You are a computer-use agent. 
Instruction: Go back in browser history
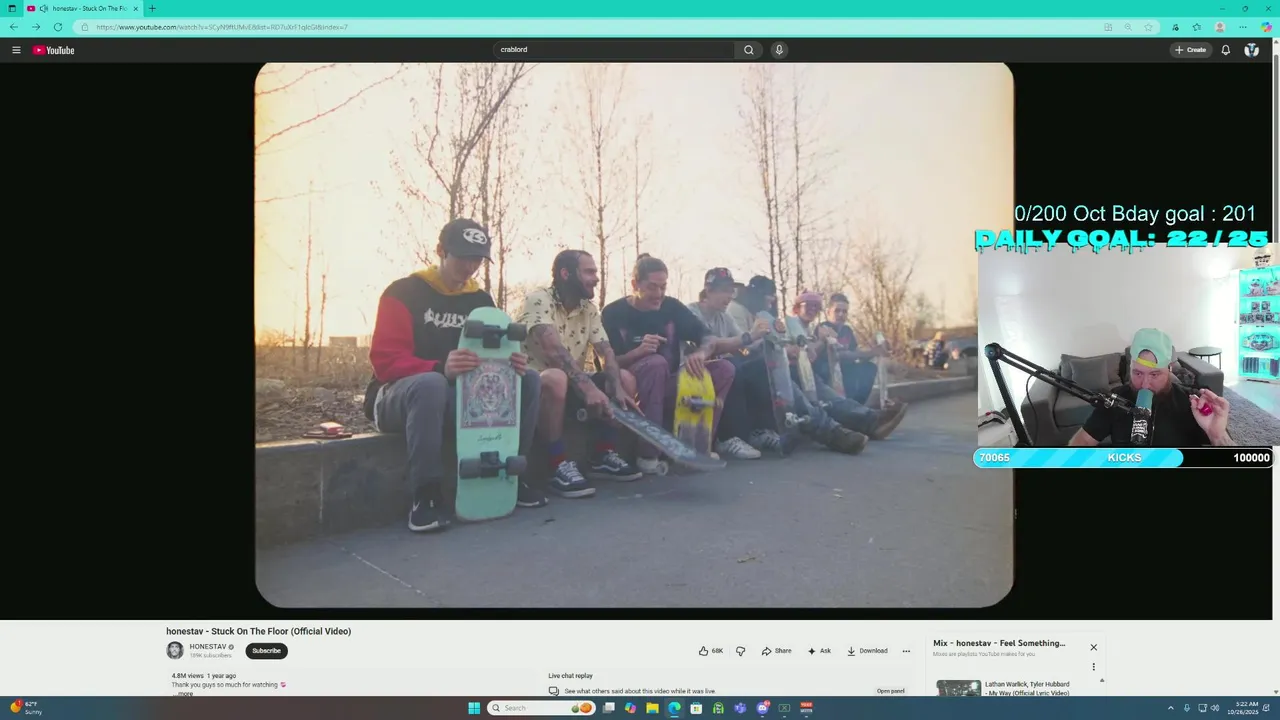point(14,27)
